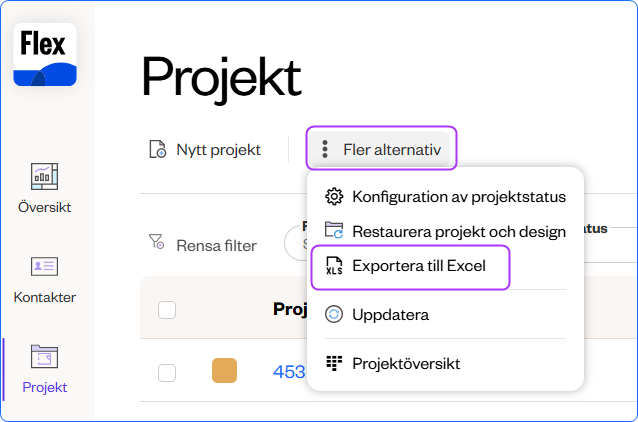Click the Nytt projekt document icon
Image resolution: width=638 pixels, height=422 pixels.
(x=157, y=150)
